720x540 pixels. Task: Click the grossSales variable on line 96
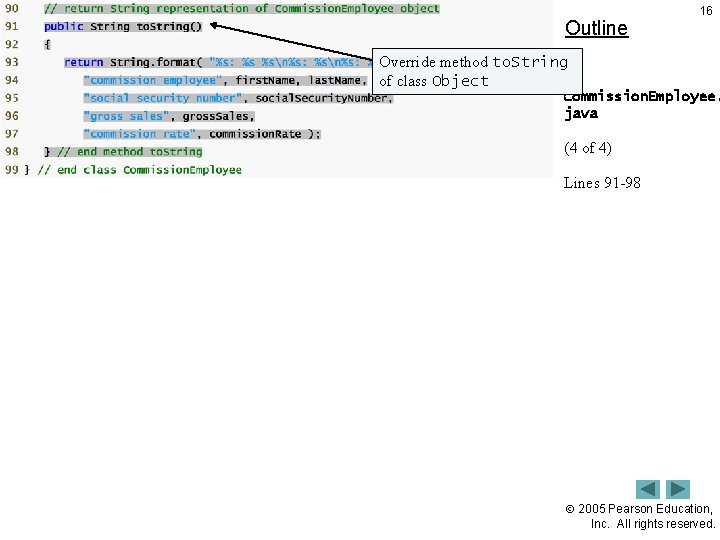pyautogui.click(x=215, y=116)
